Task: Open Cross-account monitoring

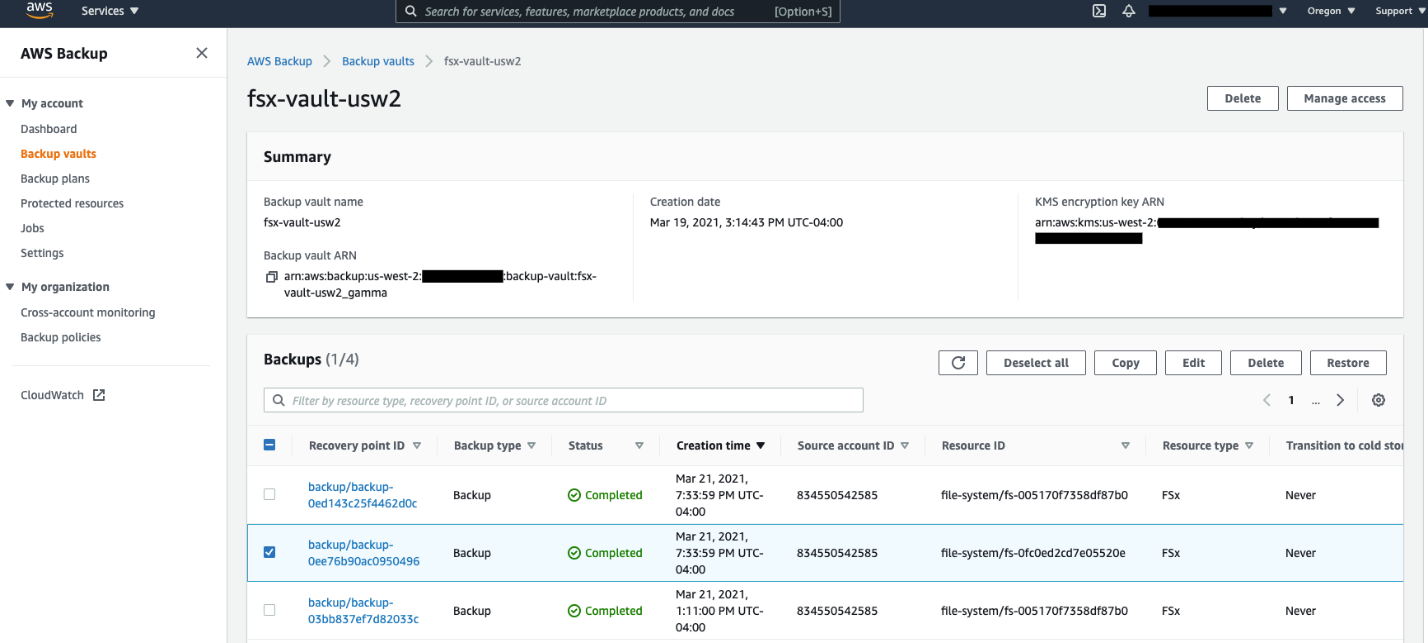Action: pos(88,312)
